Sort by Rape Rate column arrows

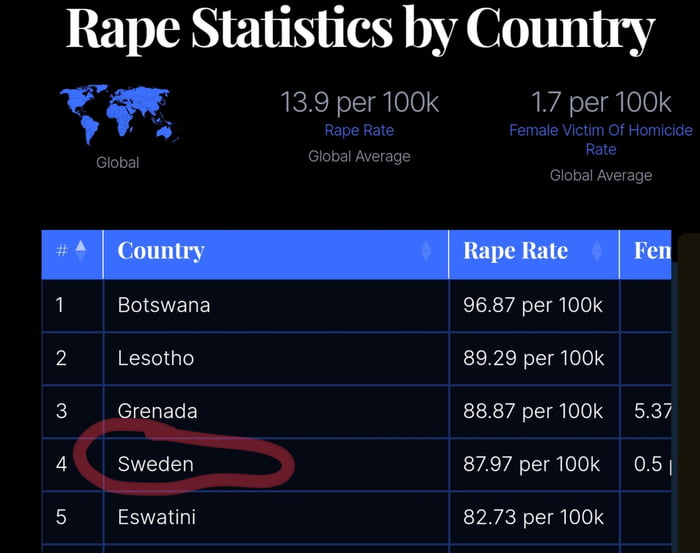coord(597,251)
